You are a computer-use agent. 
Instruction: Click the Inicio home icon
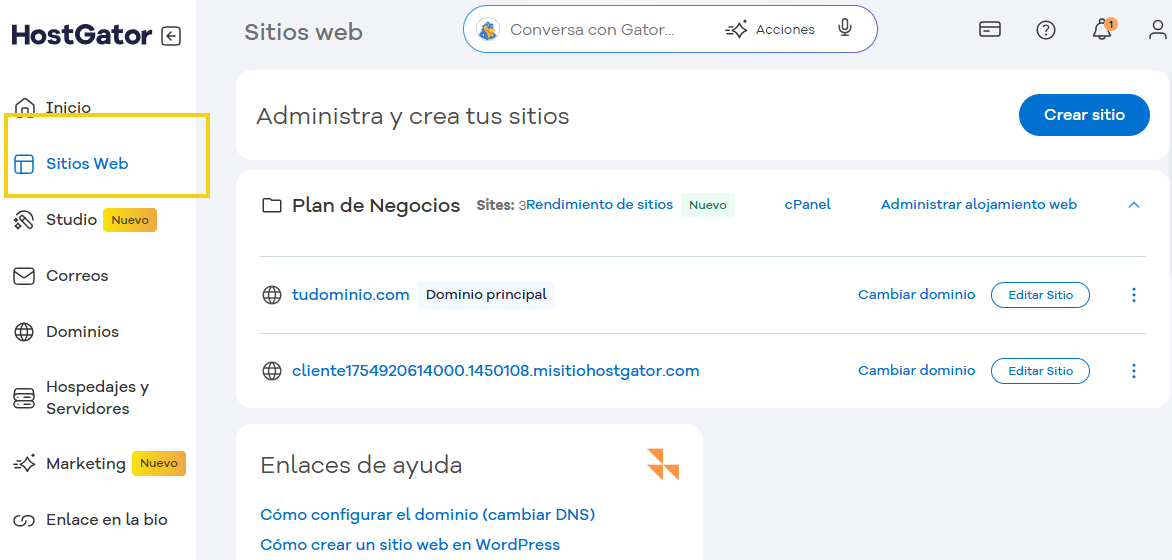[25, 108]
